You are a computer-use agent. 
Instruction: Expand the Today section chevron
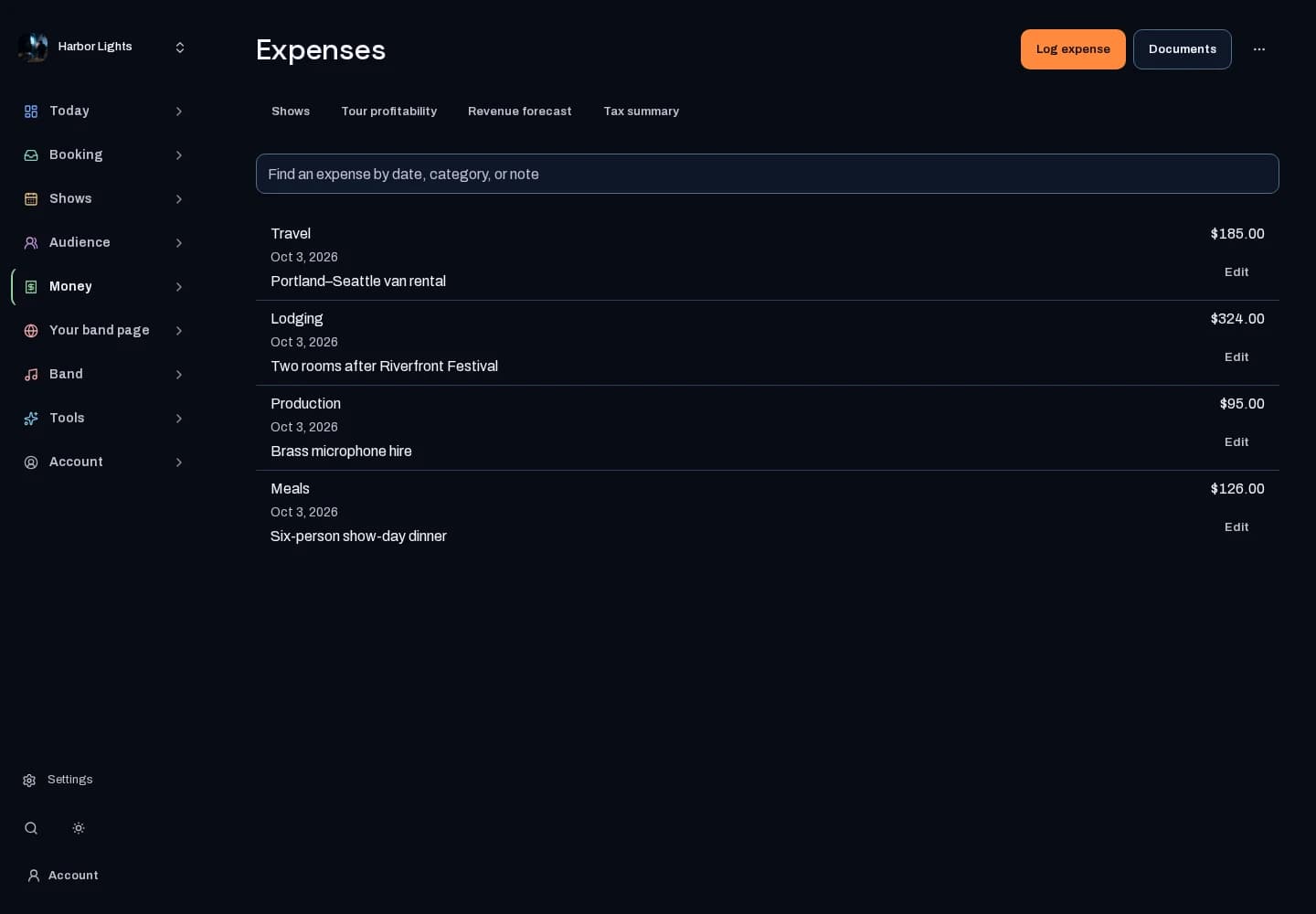179,112
